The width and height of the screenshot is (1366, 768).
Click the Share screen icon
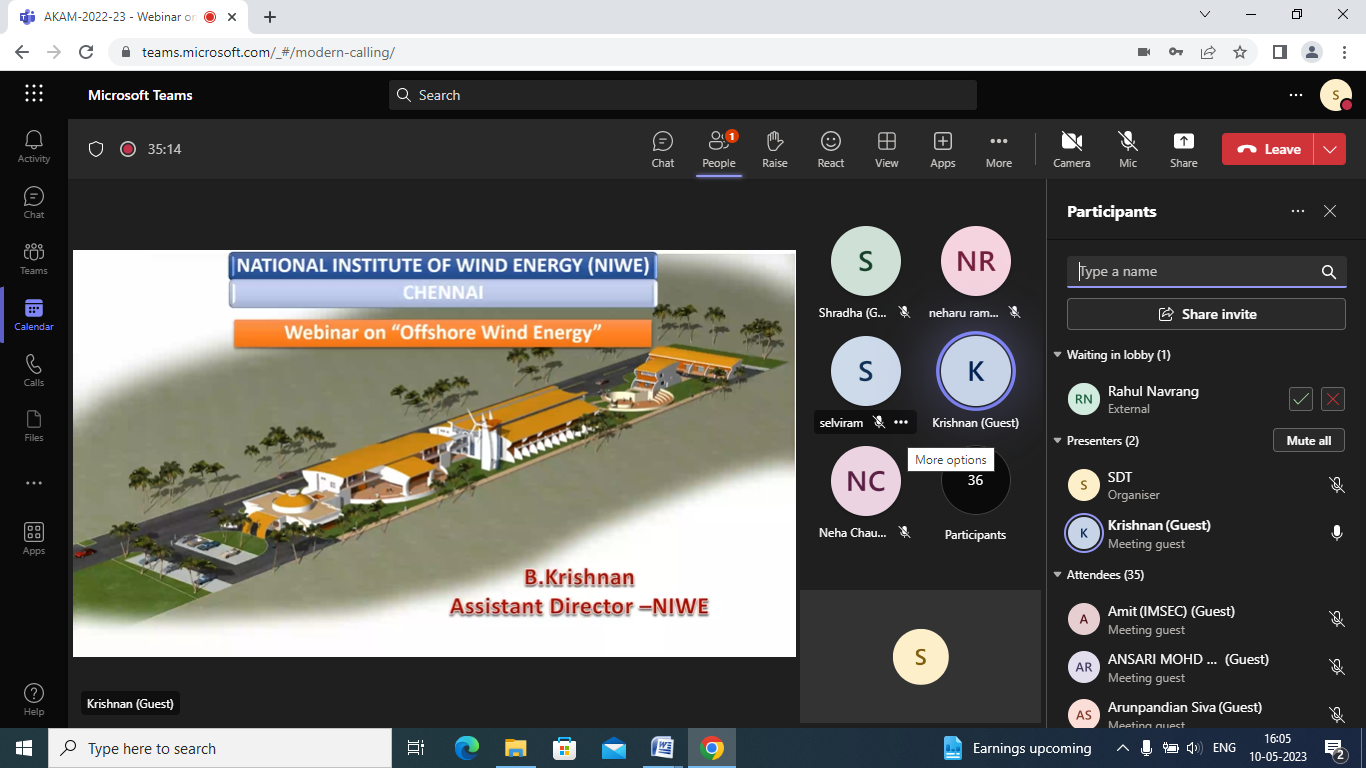pos(1183,149)
